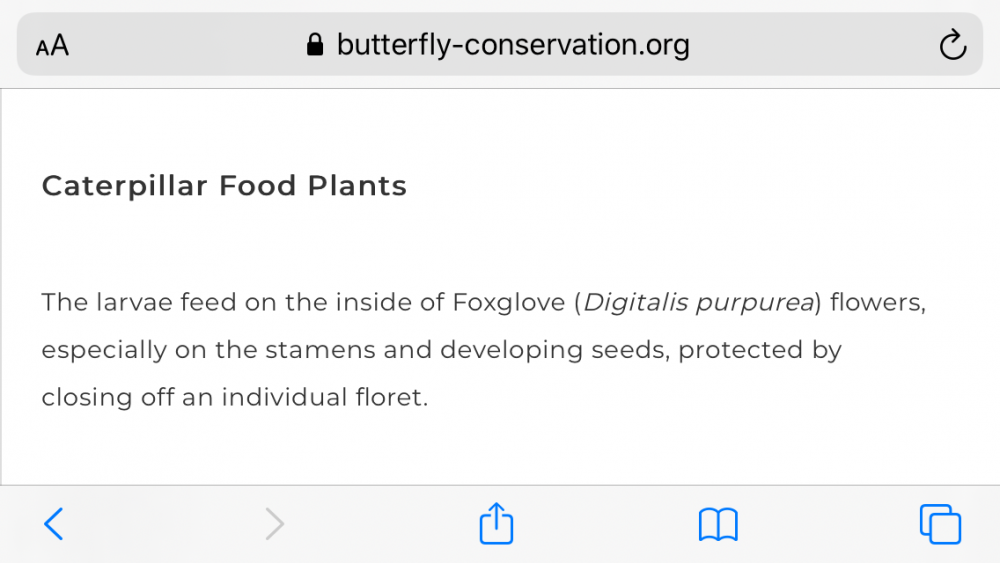Tap the word 'flowers' at the line end
The width and height of the screenshot is (1000, 563).
875,302
